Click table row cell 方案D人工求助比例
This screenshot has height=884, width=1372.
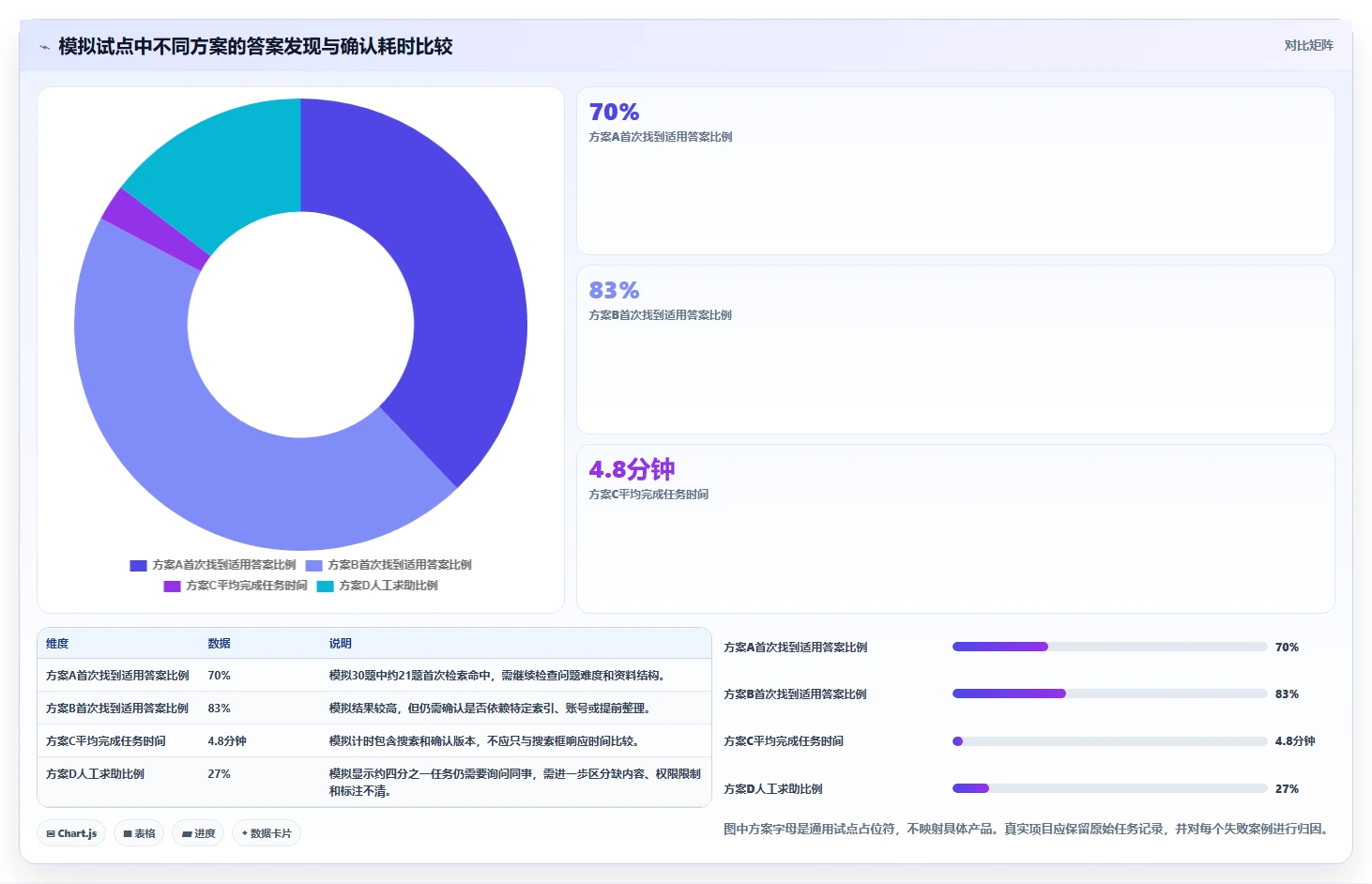point(95,774)
